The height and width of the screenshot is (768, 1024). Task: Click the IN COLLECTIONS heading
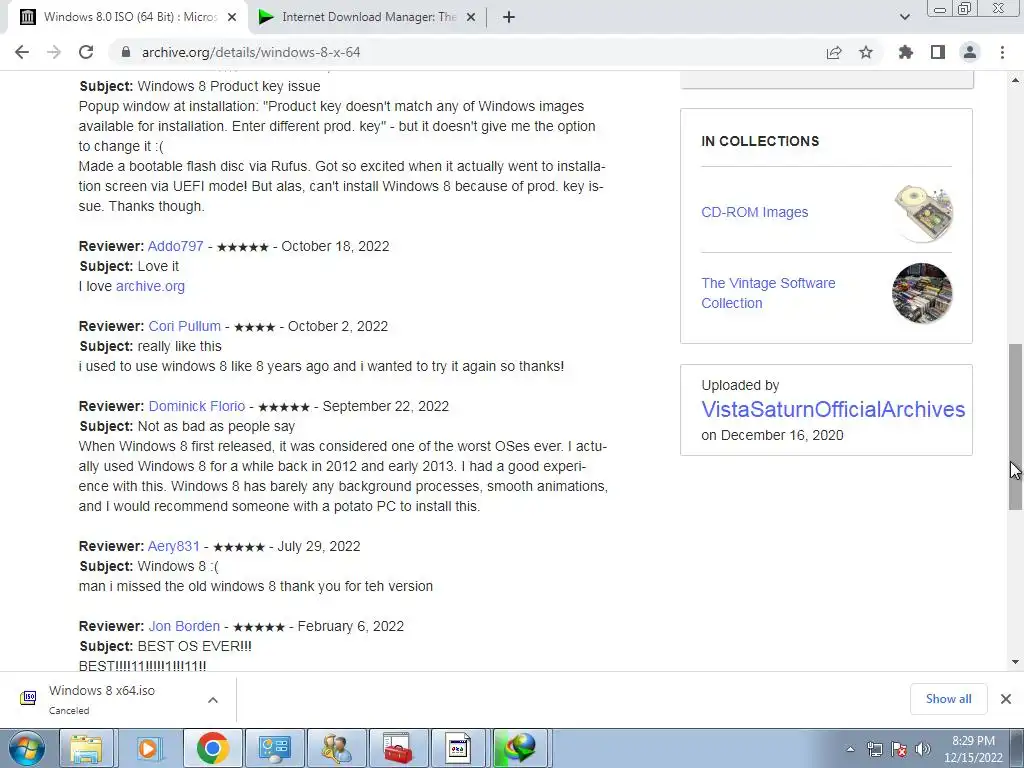[760, 141]
